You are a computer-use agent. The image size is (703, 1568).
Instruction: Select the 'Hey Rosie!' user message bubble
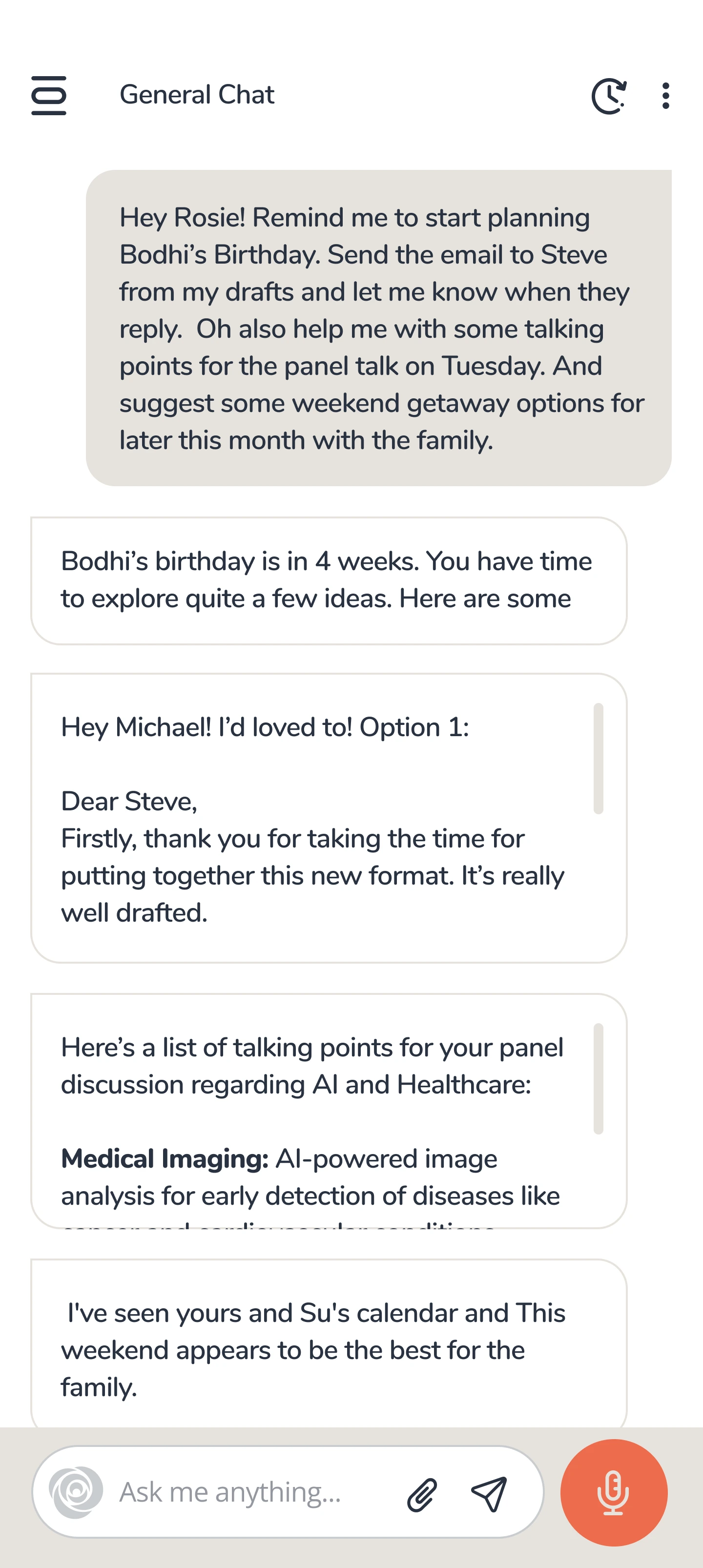(378, 328)
